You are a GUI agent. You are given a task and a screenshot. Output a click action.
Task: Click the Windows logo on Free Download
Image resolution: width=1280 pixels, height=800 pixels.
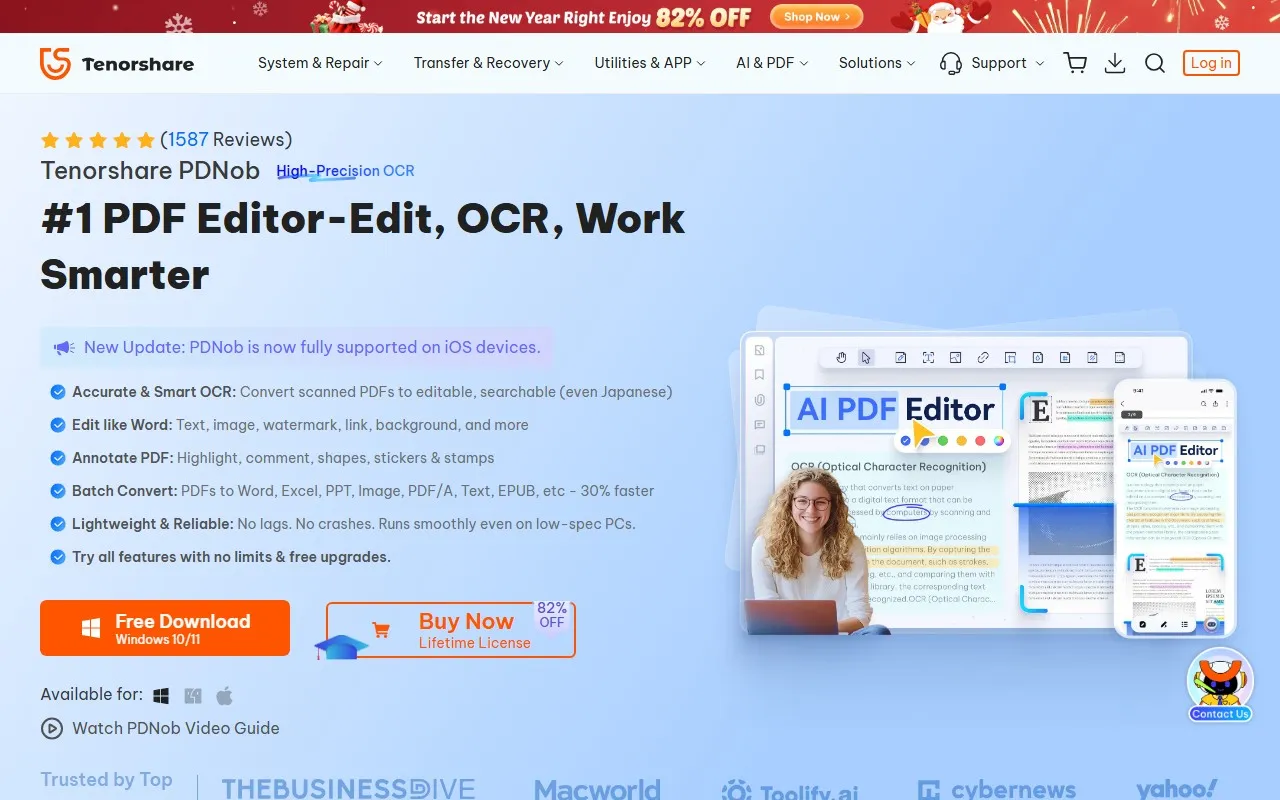[91, 628]
